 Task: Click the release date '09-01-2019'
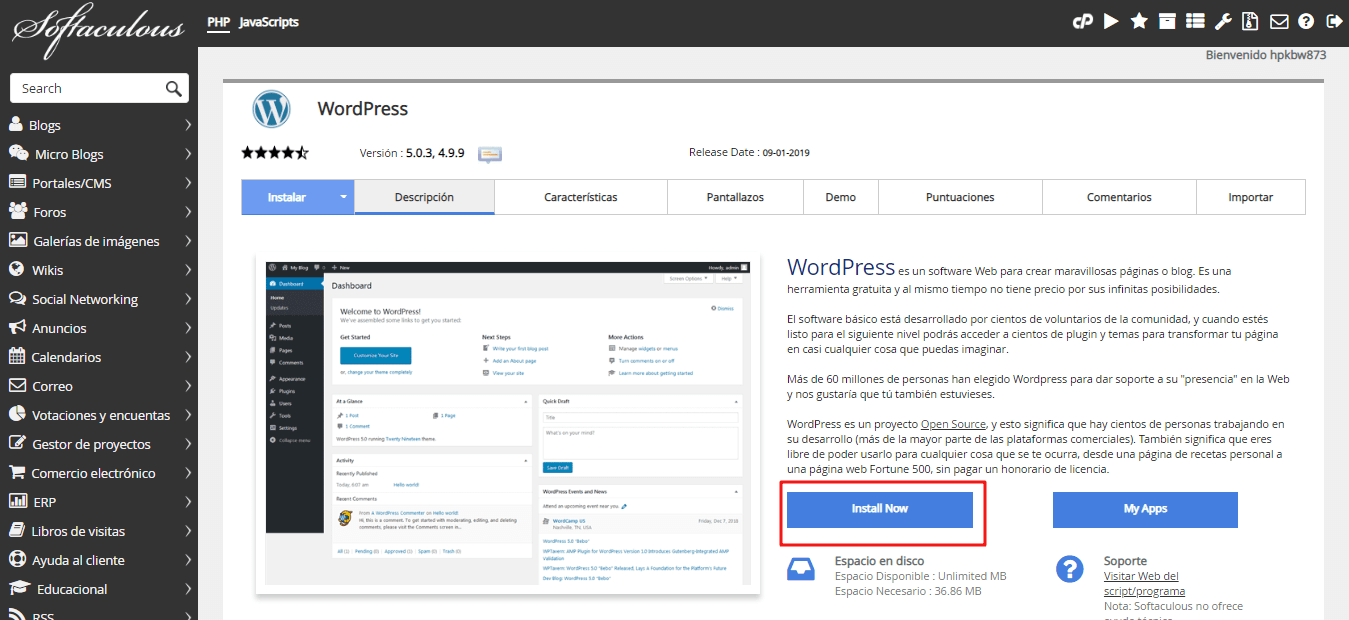pos(786,153)
